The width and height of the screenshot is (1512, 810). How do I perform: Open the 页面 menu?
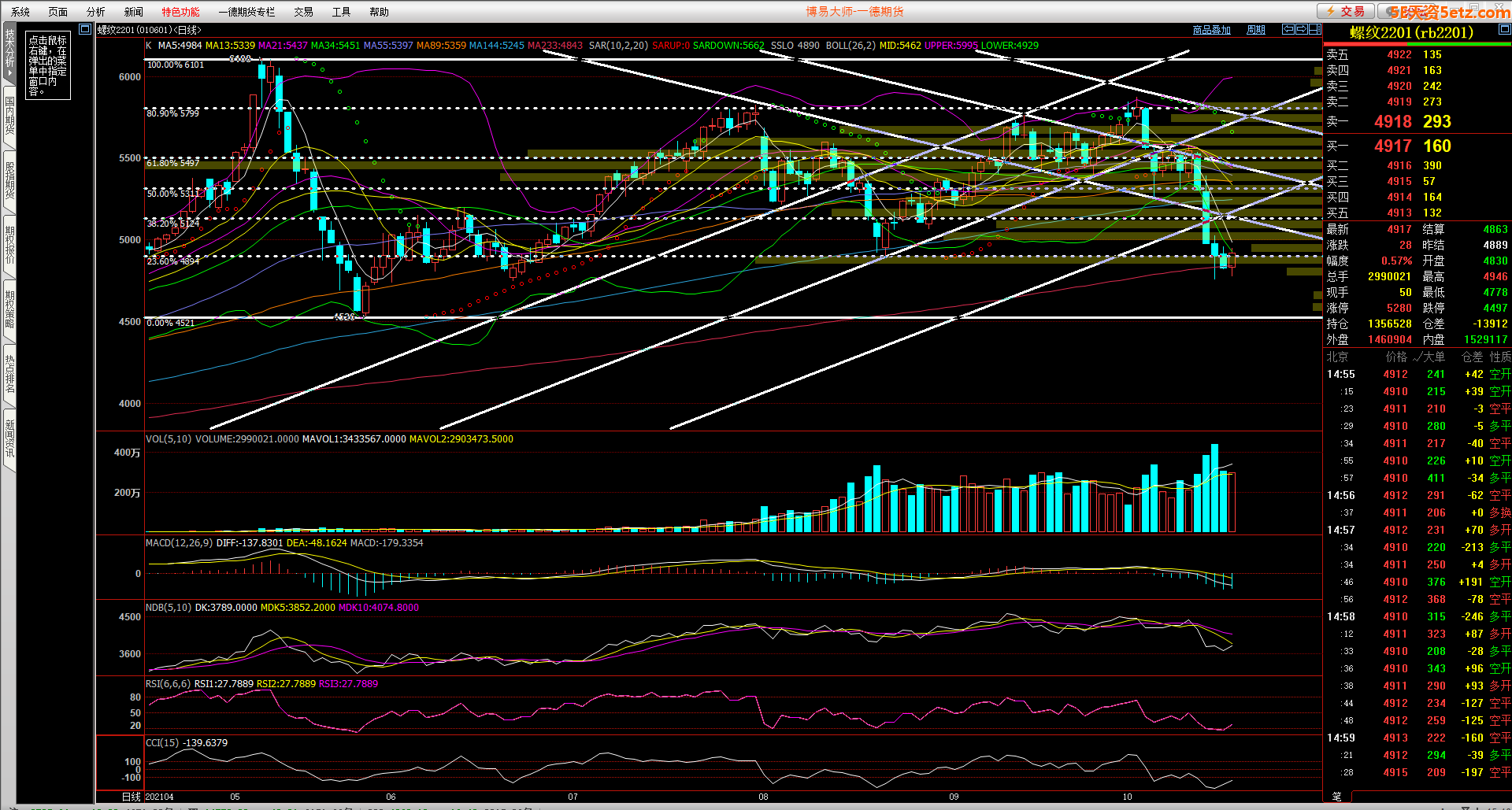(x=57, y=12)
